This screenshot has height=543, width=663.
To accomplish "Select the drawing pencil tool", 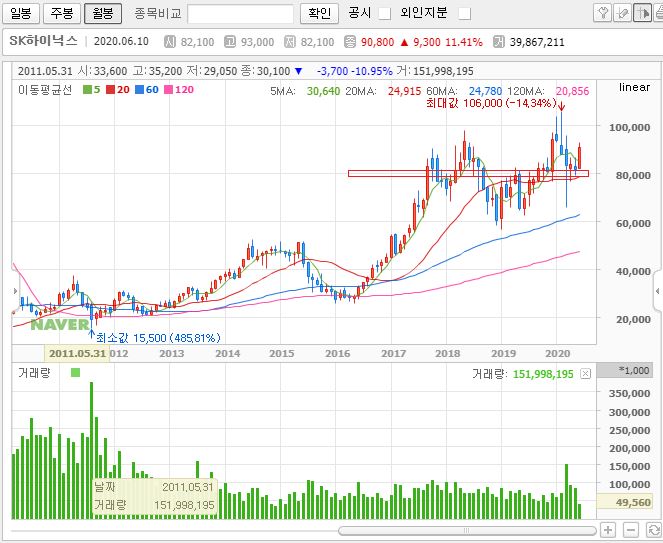I will (622, 13).
